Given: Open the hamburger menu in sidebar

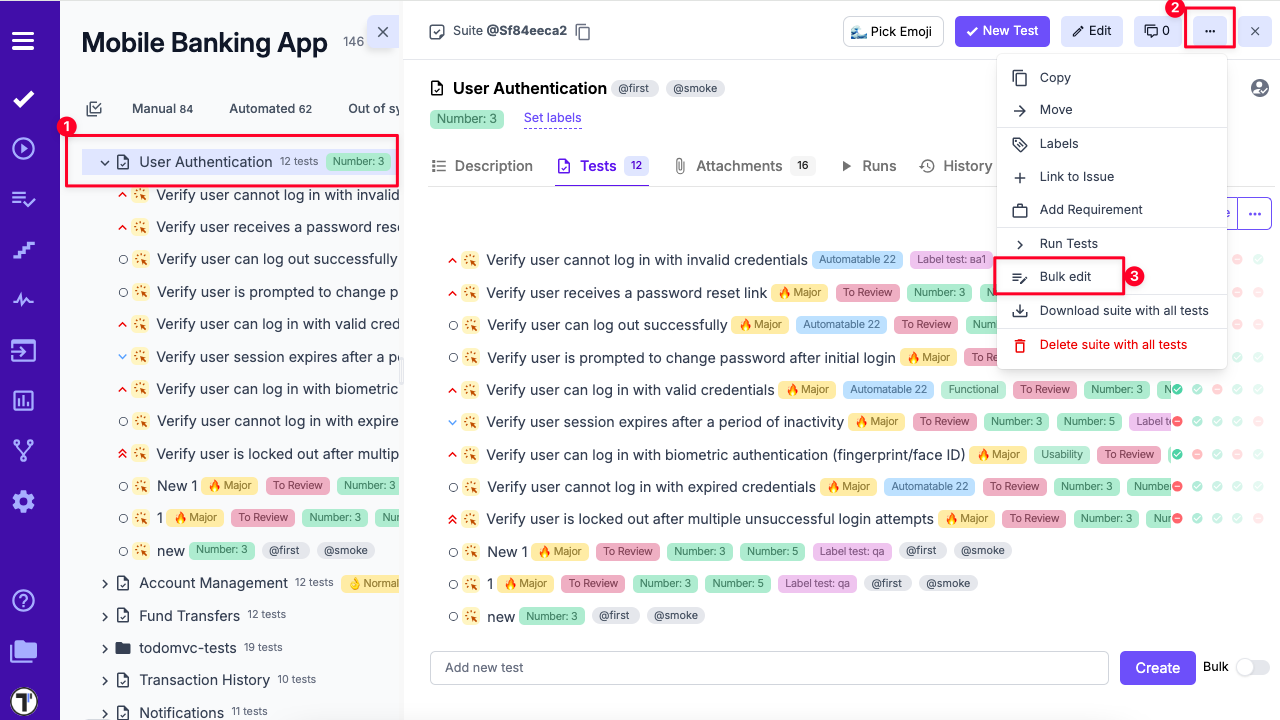Looking at the screenshot, I should pyautogui.click(x=23, y=41).
